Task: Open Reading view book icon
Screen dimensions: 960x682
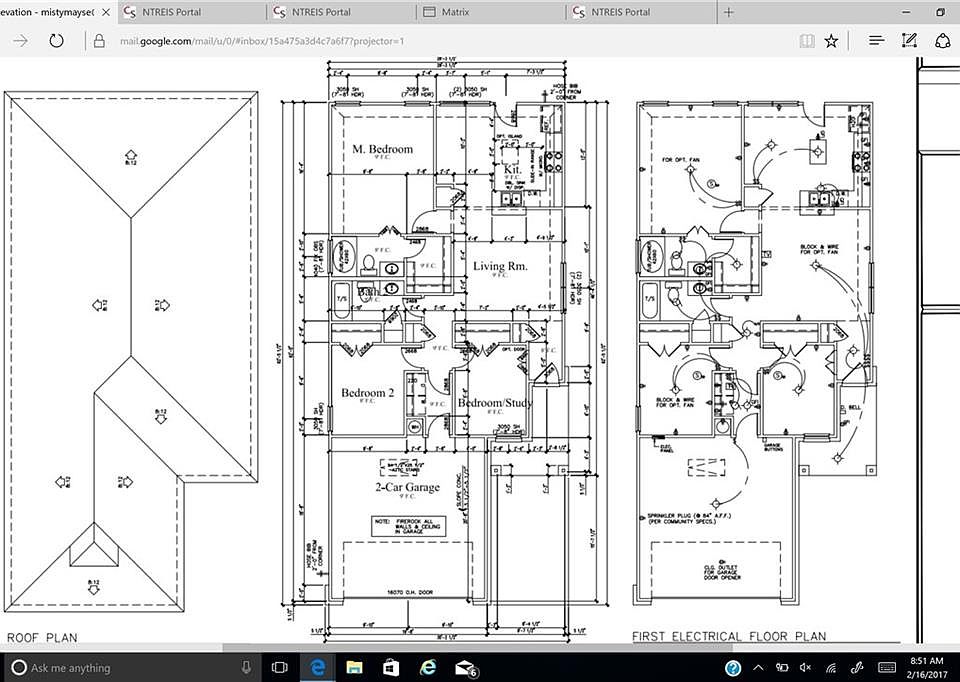Action: click(x=807, y=41)
